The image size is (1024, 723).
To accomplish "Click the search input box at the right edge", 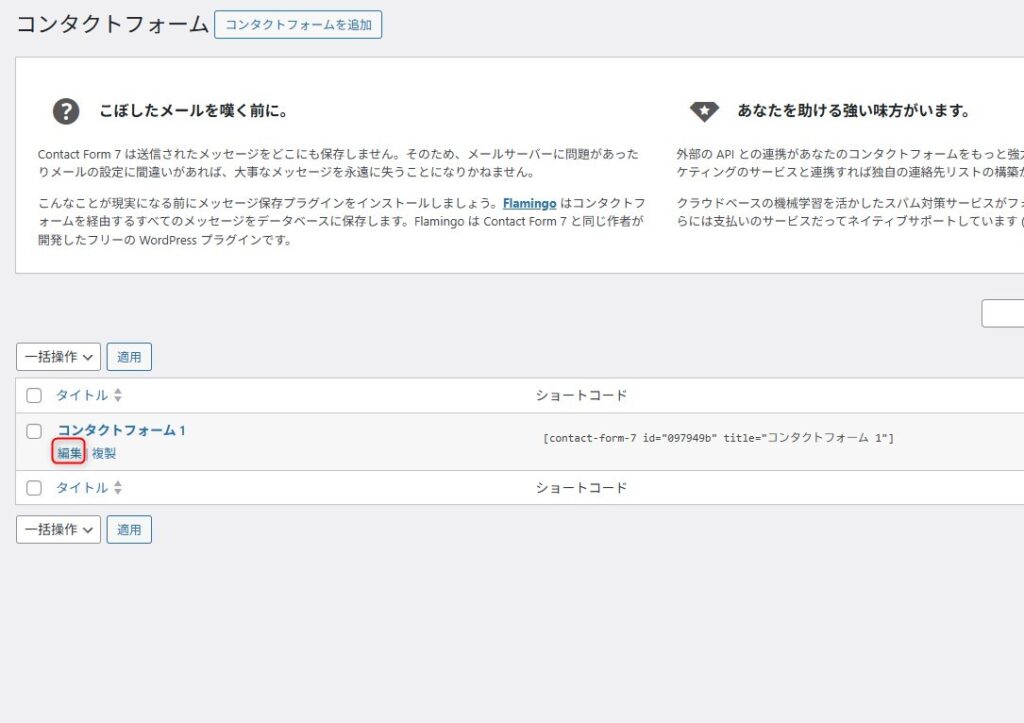I will 1003,313.
